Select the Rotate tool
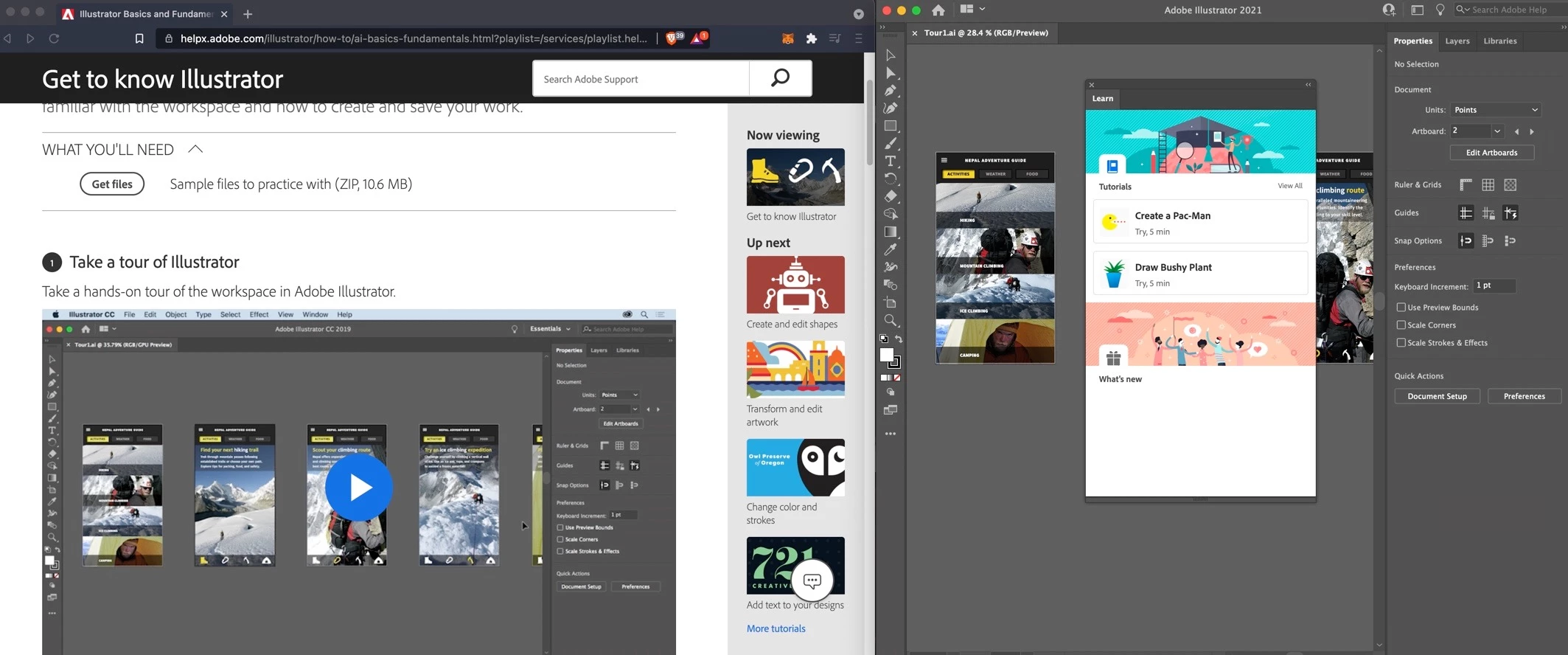Image resolution: width=1568 pixels, height=655 pixels. (x=891, y=179)
